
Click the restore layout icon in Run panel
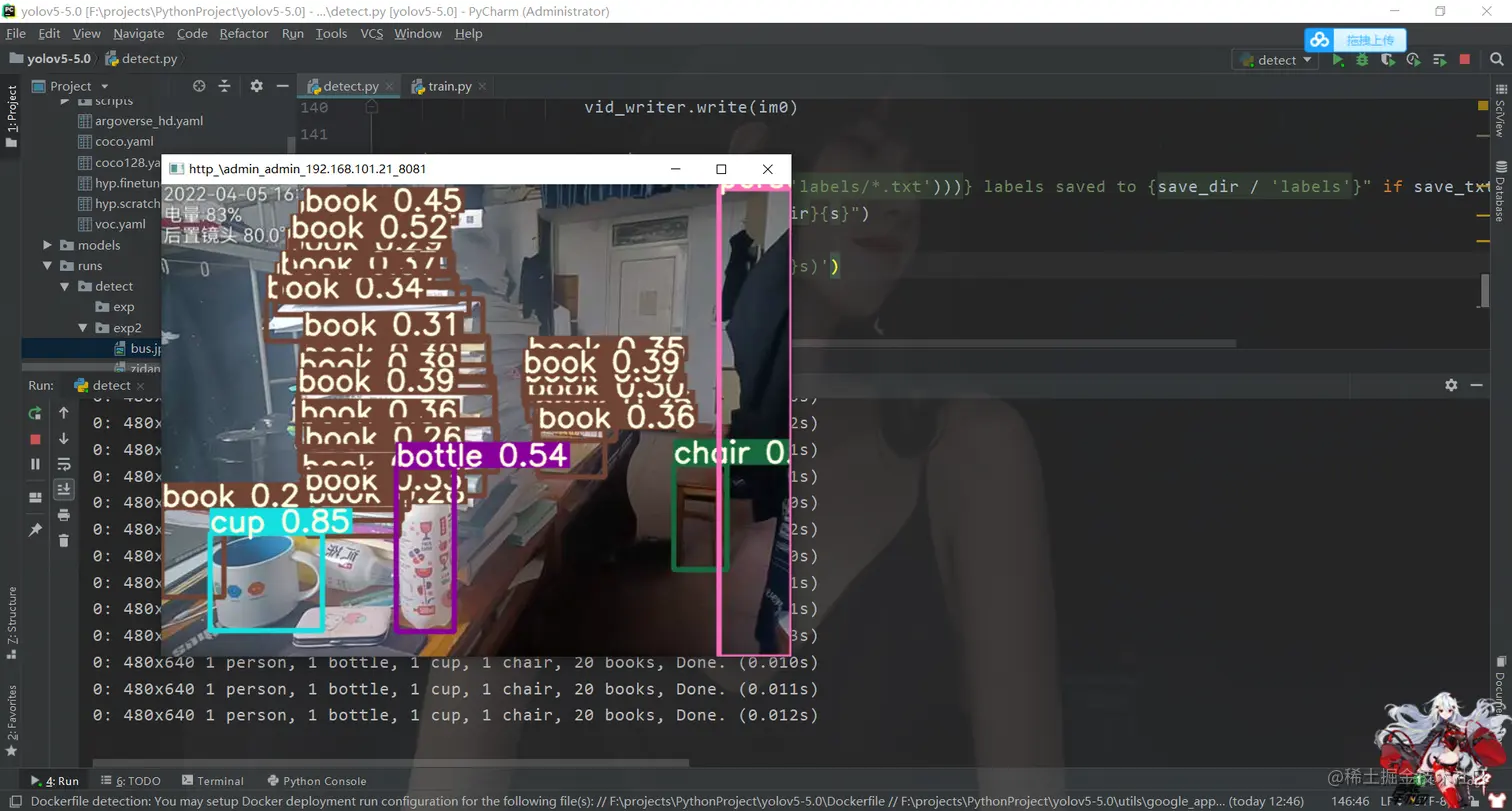[x=35, y=497]
